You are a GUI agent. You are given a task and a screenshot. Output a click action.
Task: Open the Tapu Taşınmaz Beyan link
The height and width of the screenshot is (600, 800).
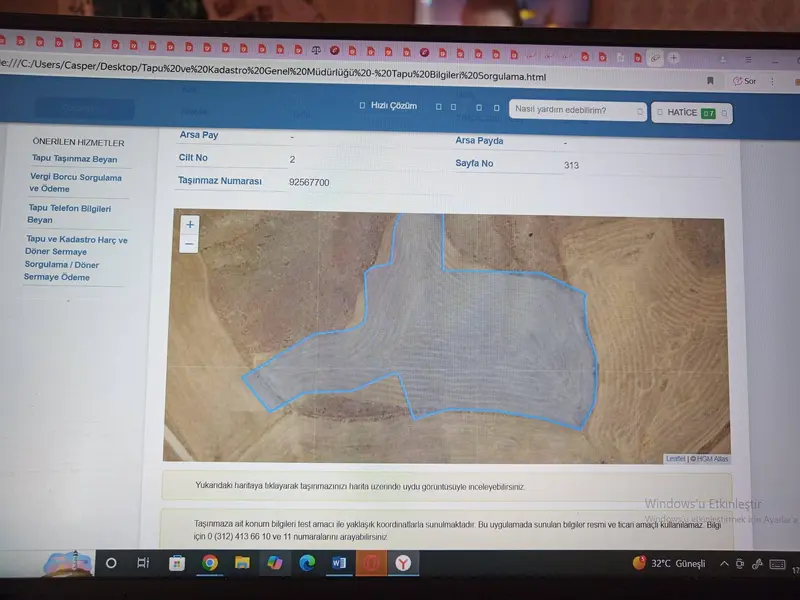(74, 159)
